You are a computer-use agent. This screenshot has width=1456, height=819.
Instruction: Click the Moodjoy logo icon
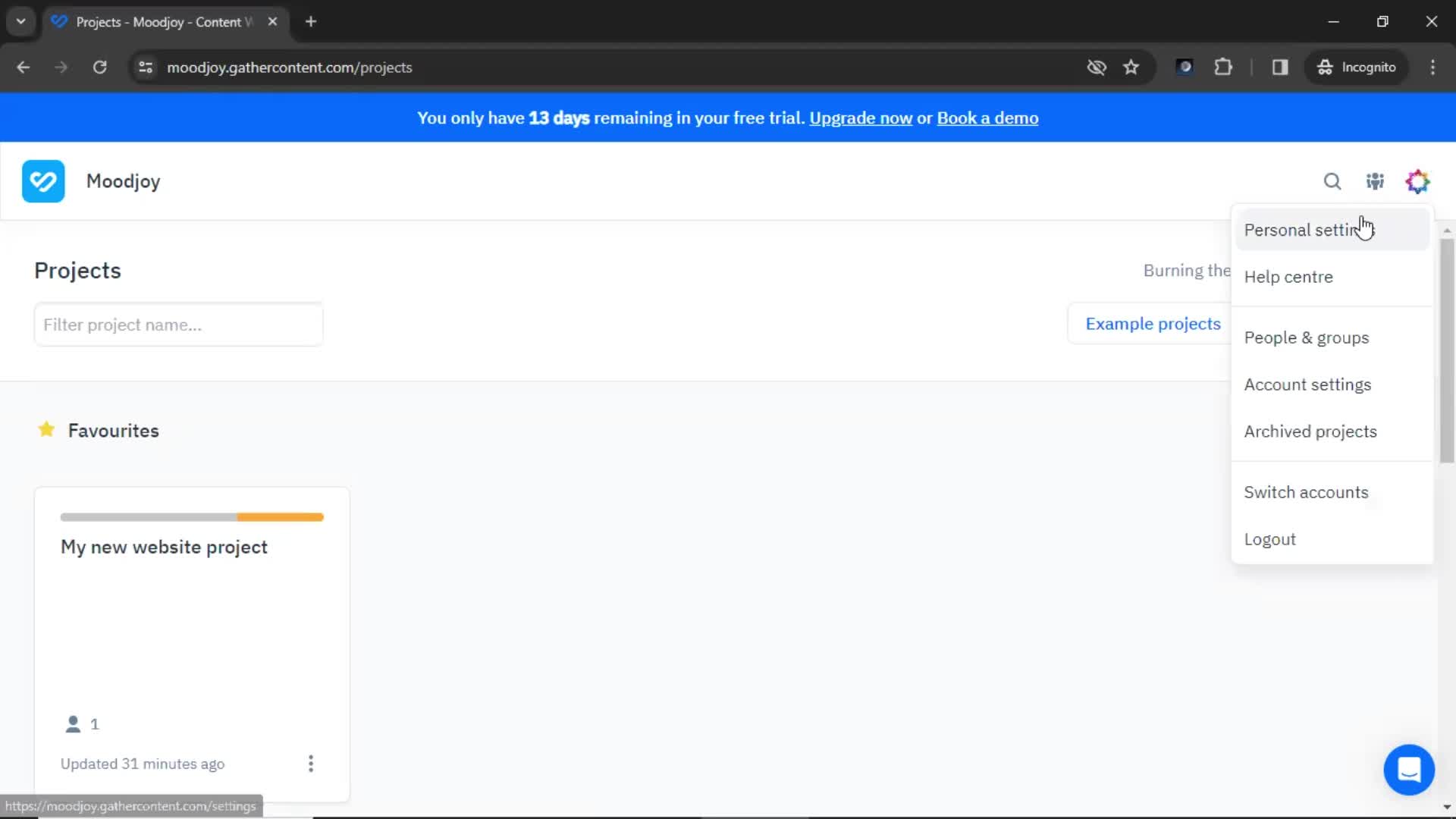point(43,181)
